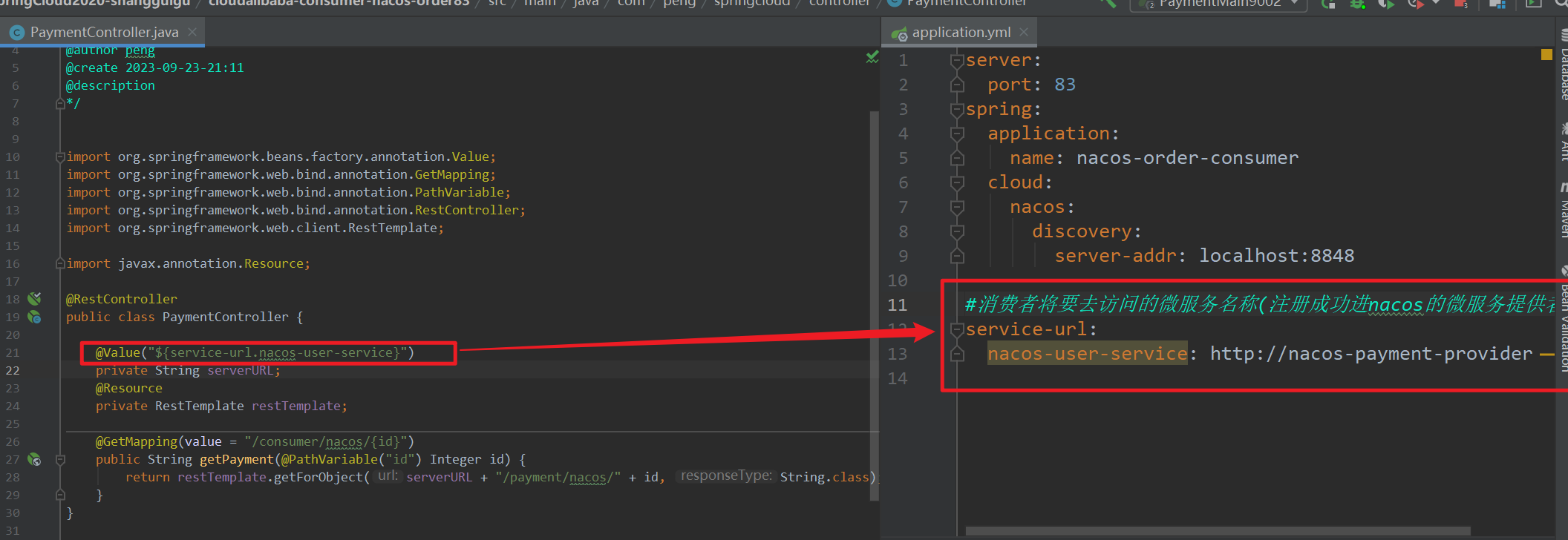Click the Chinese comment on line 11
Viewport: 1568px width, 540px height.
coord(1259,304)
